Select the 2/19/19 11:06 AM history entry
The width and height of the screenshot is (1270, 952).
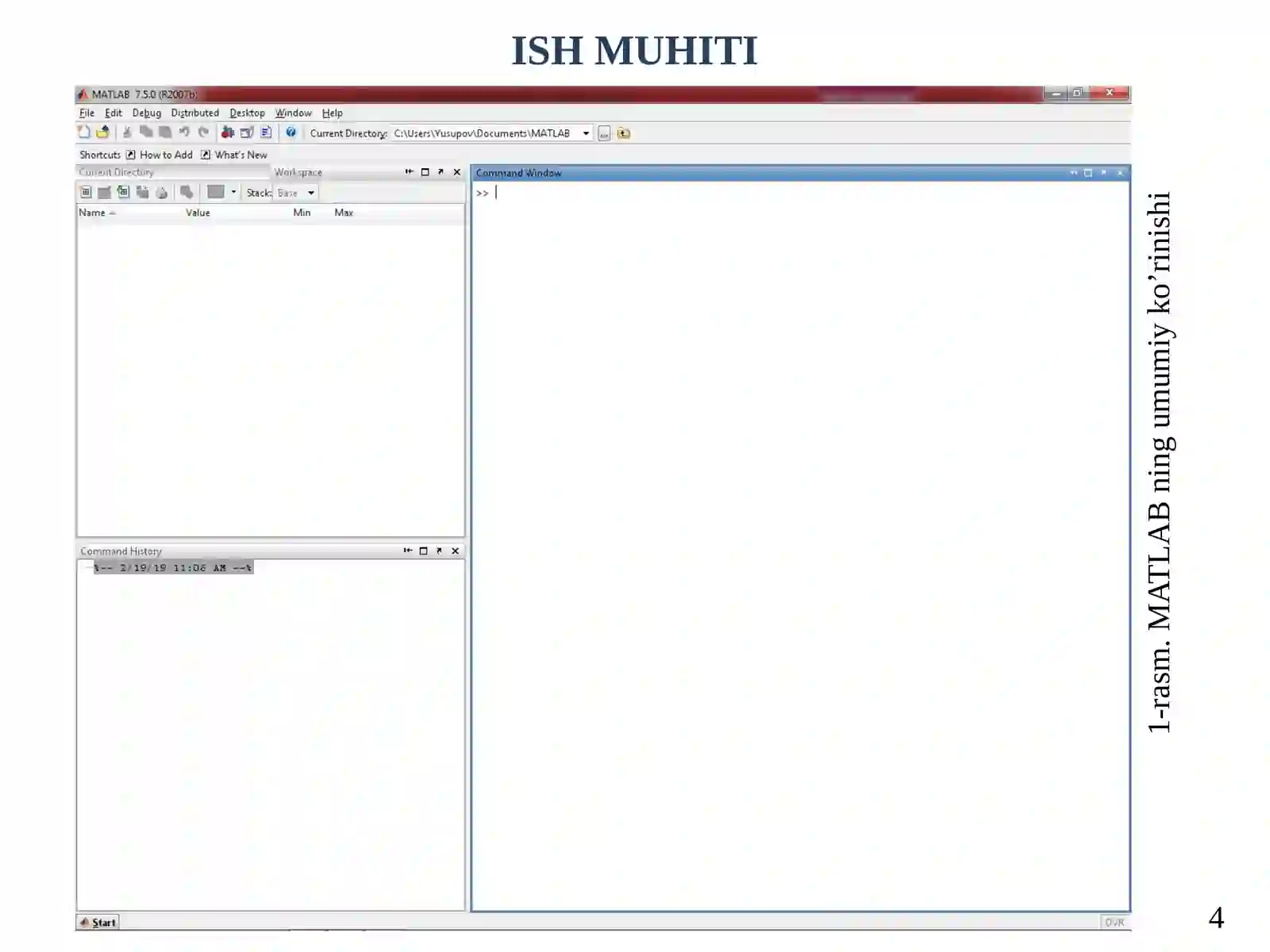[173, 568]
